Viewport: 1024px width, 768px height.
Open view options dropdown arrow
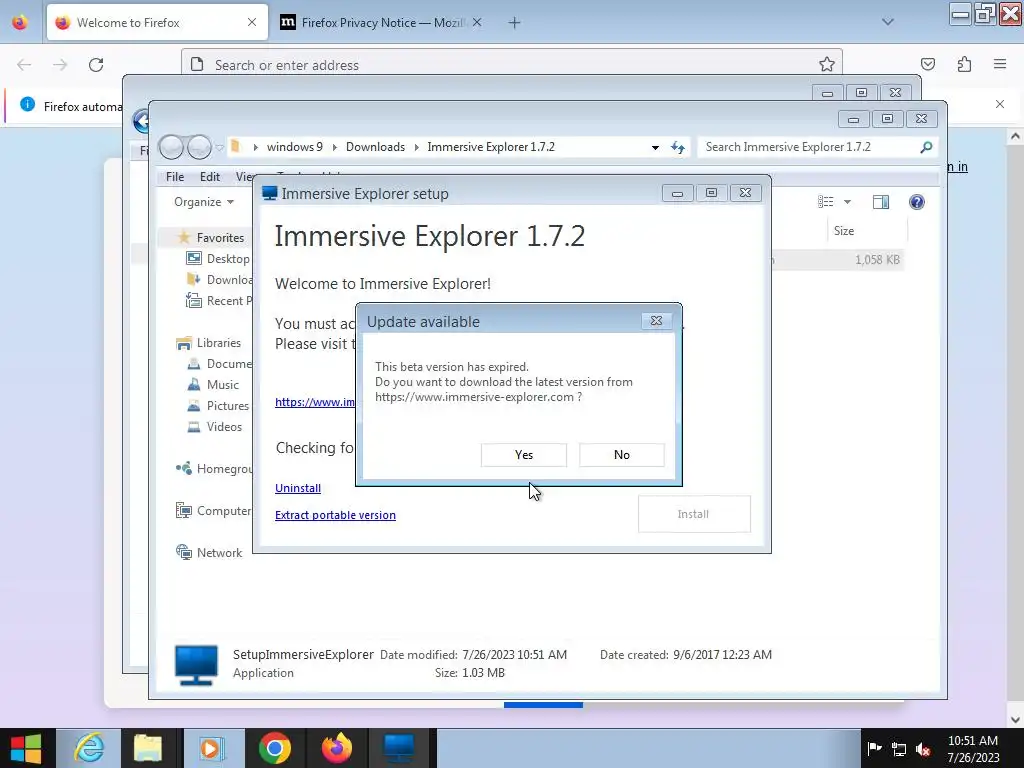click(847, 202)
